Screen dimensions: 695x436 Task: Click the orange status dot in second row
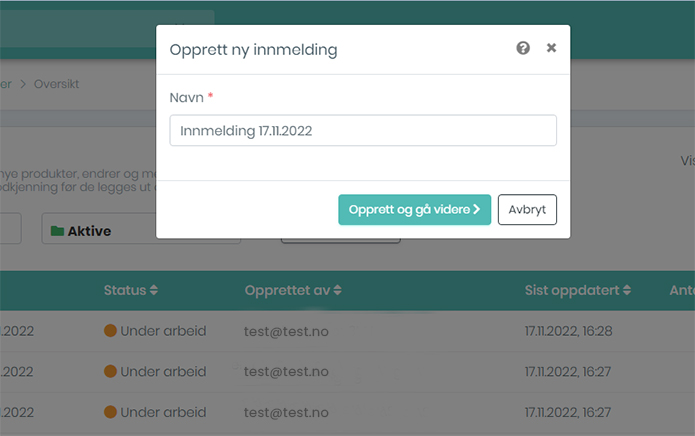(110, 372)
